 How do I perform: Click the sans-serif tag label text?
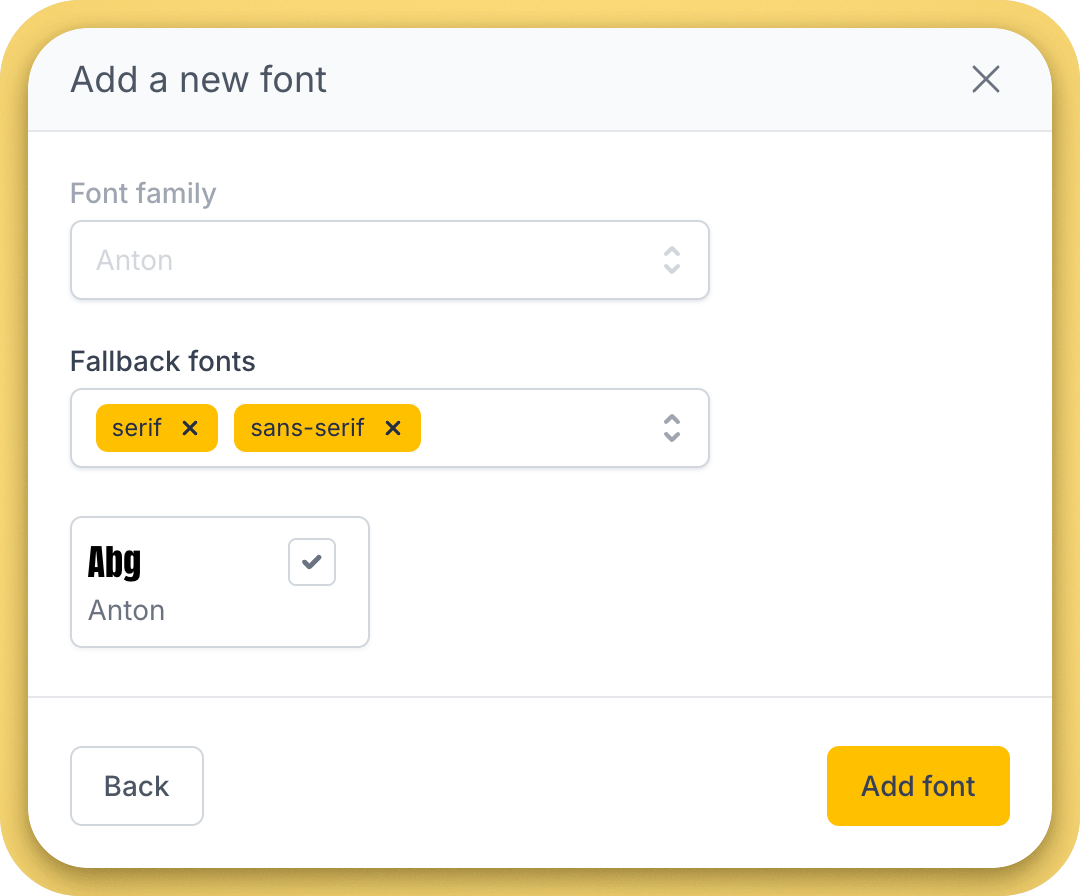[307, 428]
